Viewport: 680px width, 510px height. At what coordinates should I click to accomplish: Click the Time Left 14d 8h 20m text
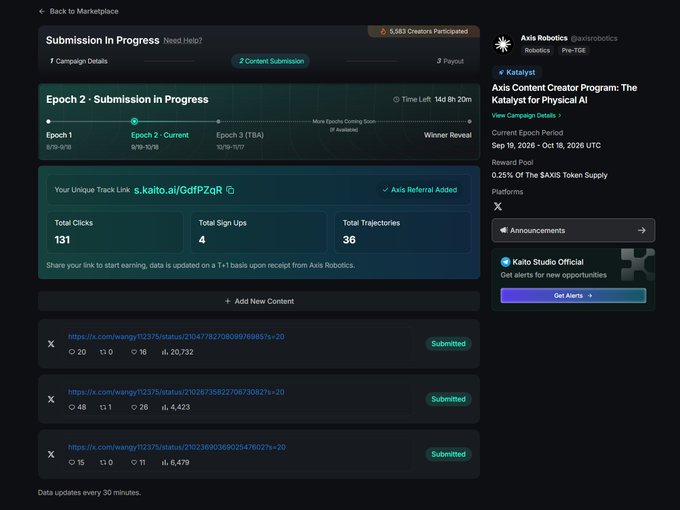point(432,99)
